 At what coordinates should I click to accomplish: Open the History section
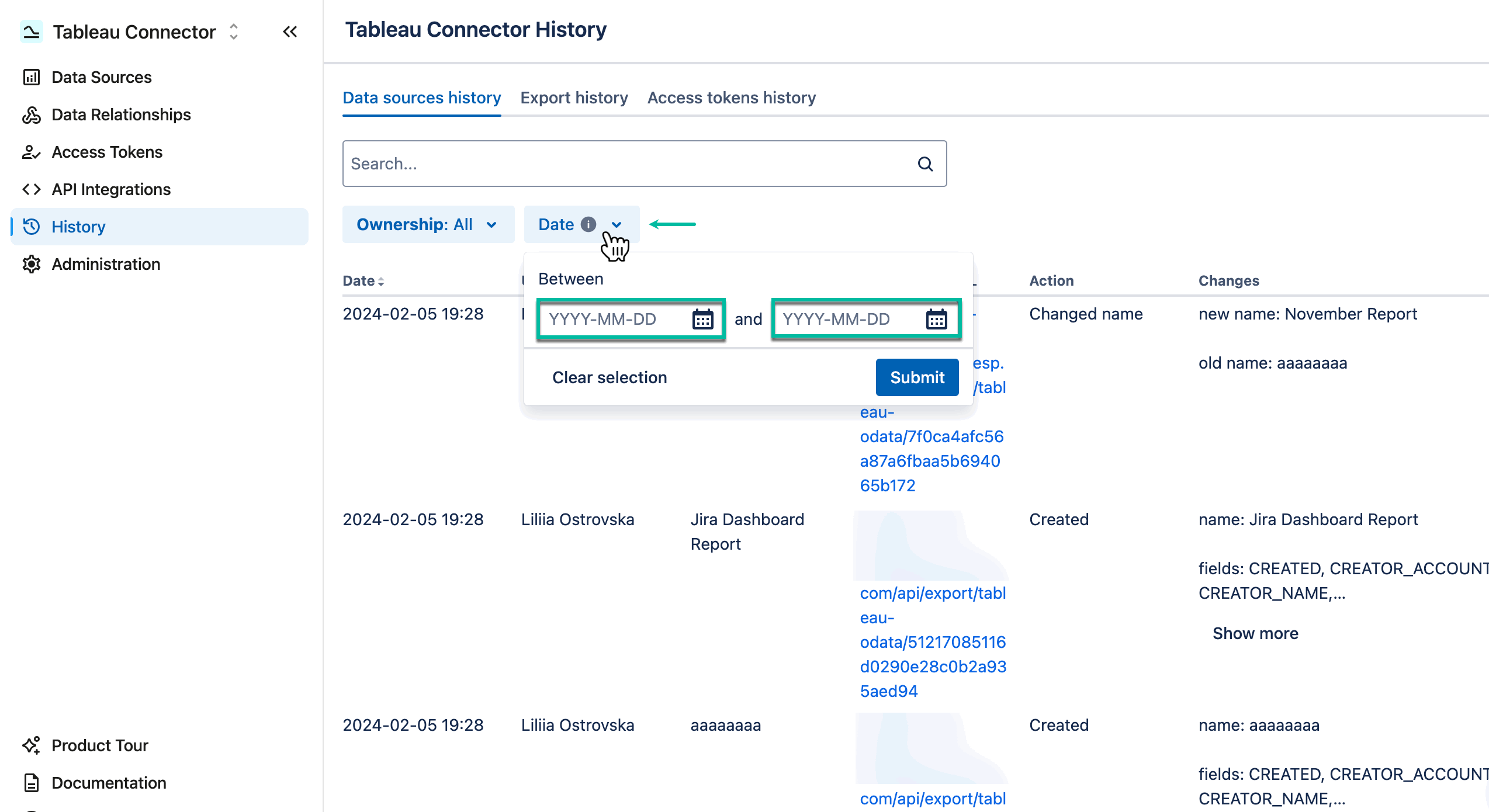pos(78,227)
